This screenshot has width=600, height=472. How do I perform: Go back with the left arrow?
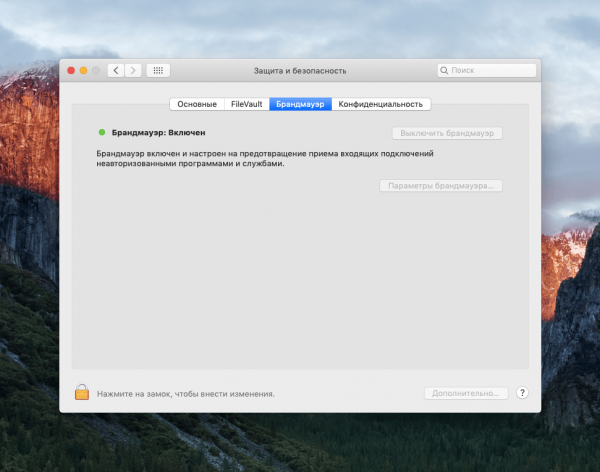click(116, 70)
